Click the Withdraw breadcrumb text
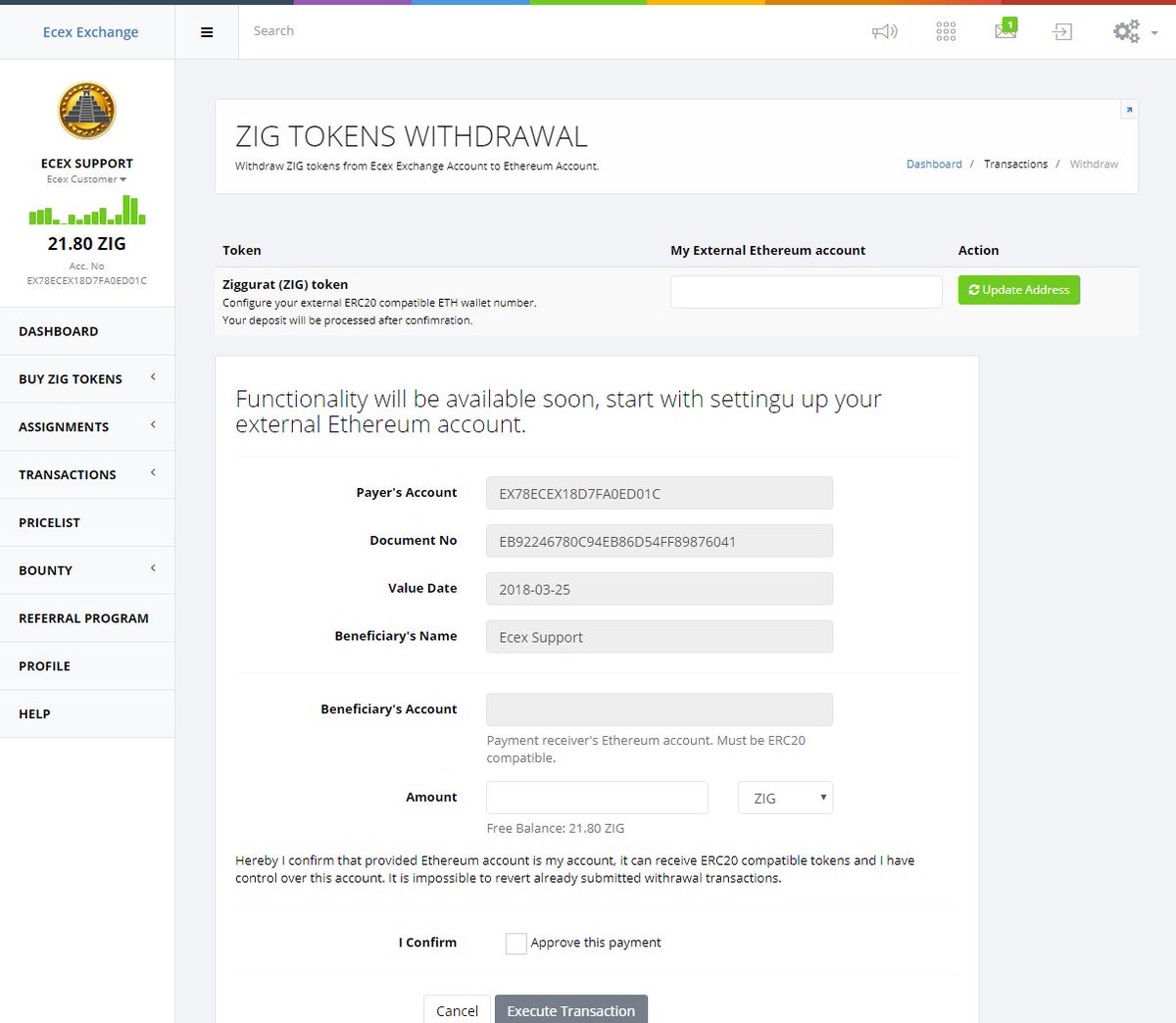 click(1094, 165)
